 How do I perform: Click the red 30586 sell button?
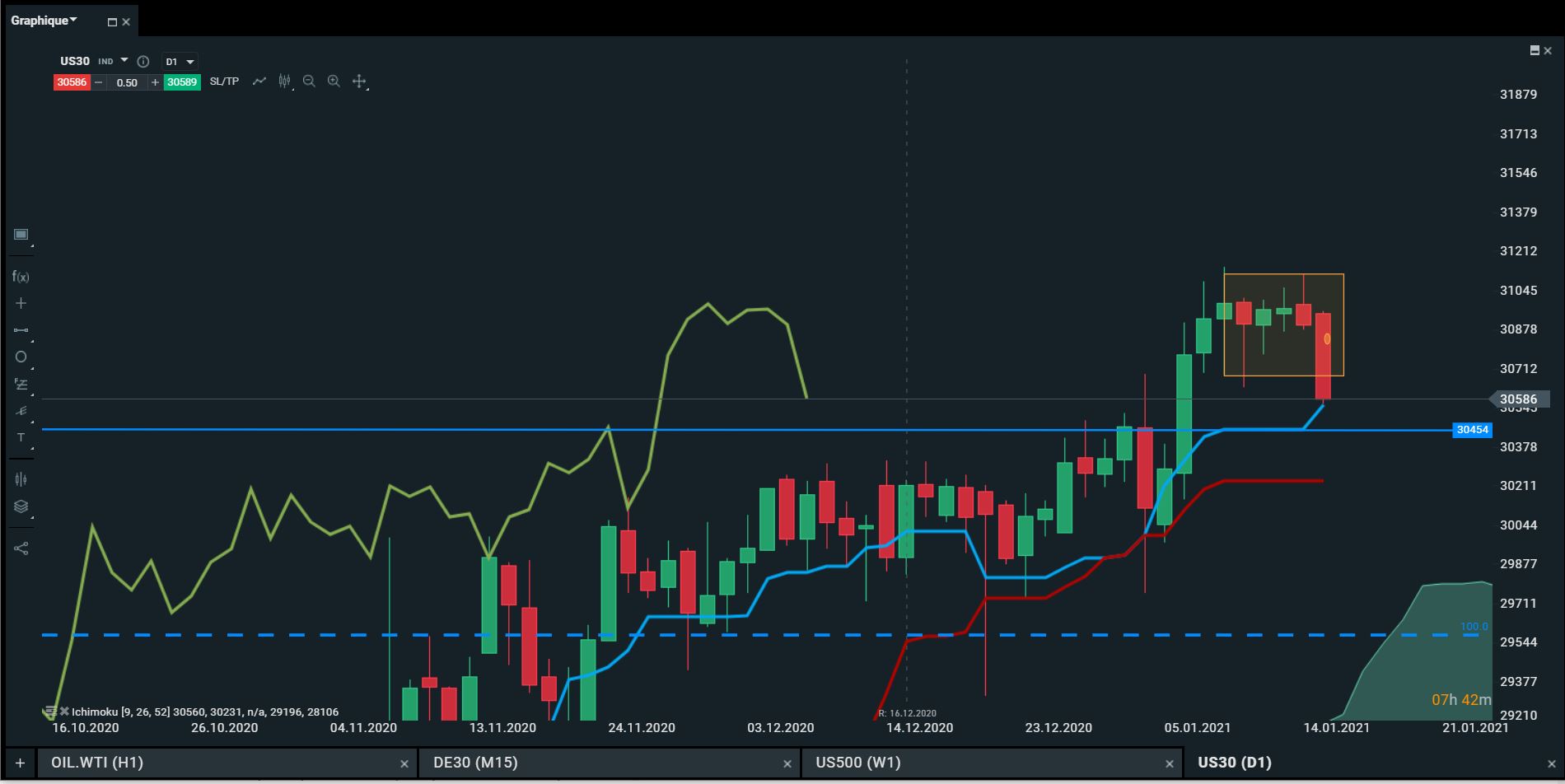point(72,82)
